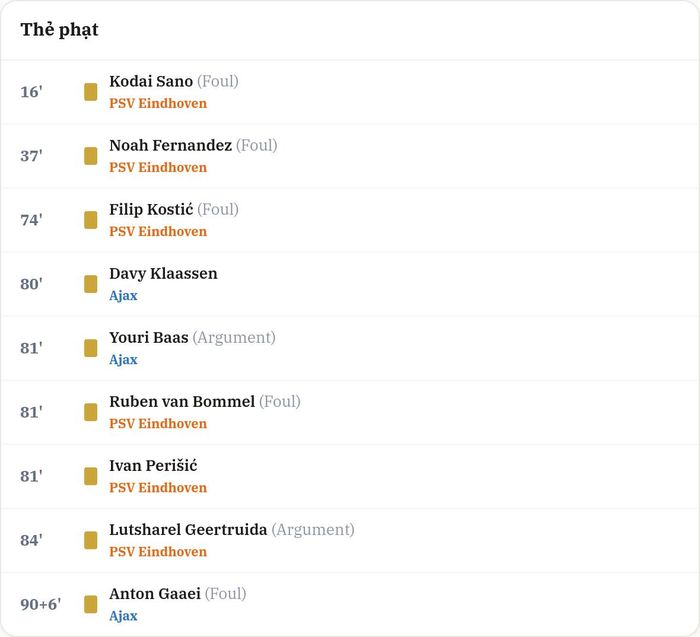Click Anton Gaaei's yellow card icon
This screenshot has height=637, width=700.
[91, 604]
